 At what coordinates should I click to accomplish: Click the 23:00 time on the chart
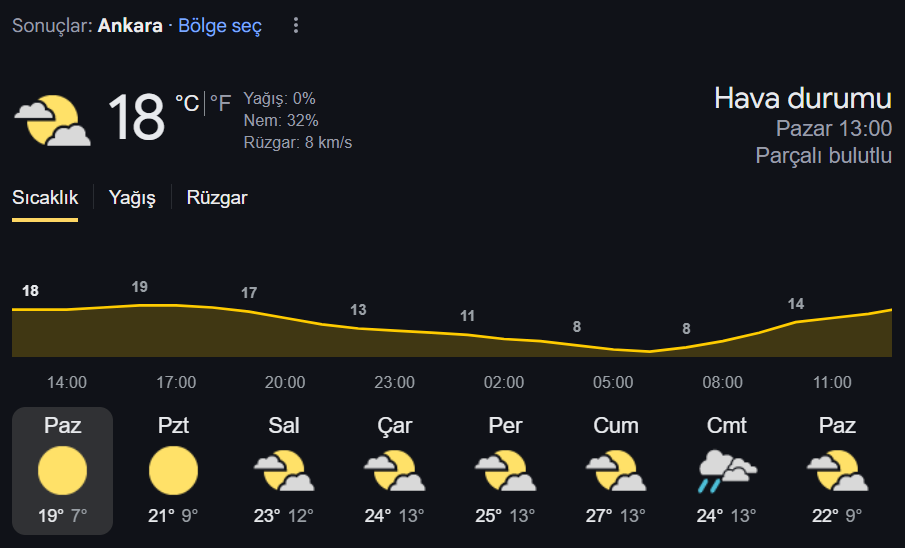pos(394,382)
